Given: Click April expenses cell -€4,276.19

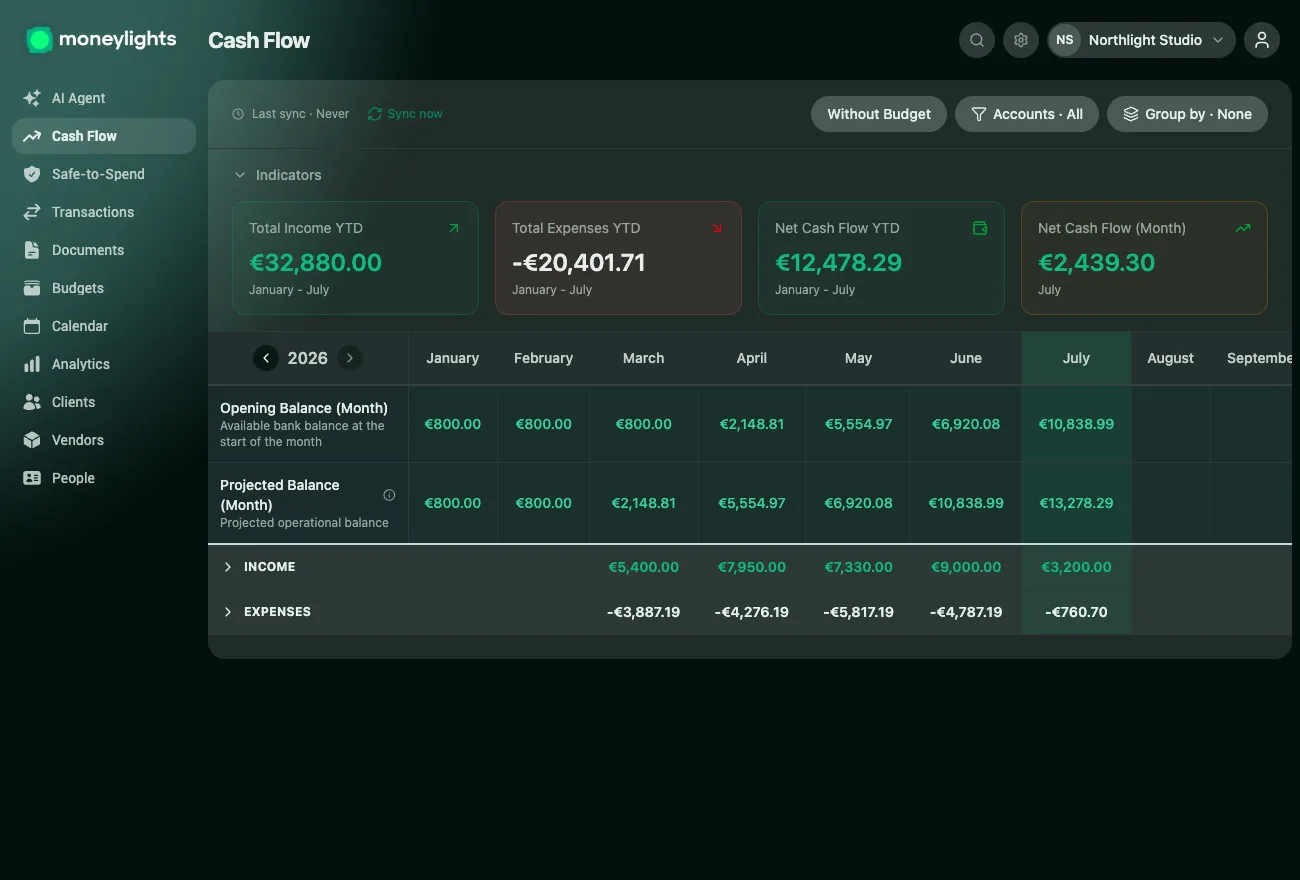Looking at the screenshot, I should [752, 612].
